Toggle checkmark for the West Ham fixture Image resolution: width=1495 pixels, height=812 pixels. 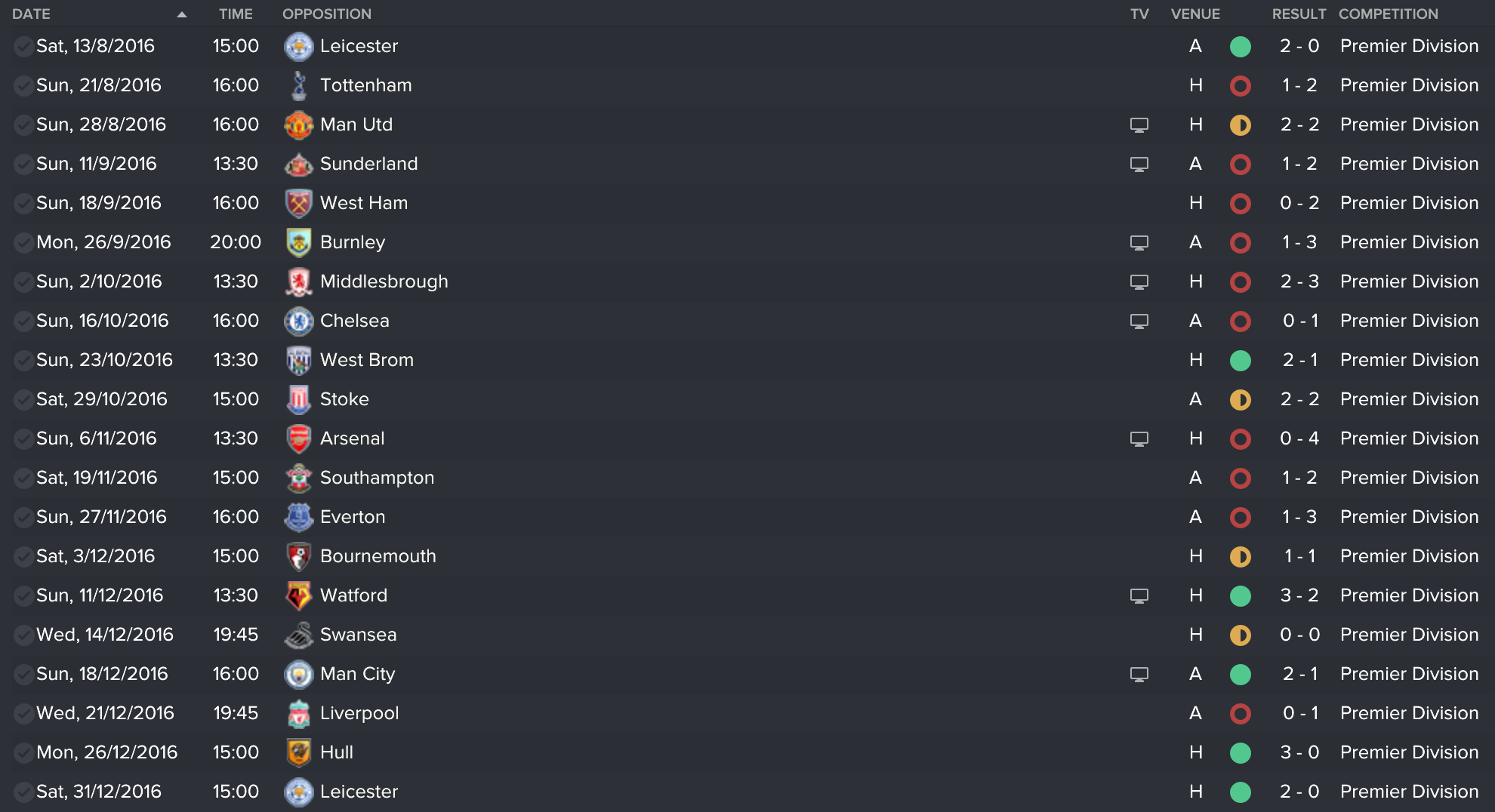point(23,204)
